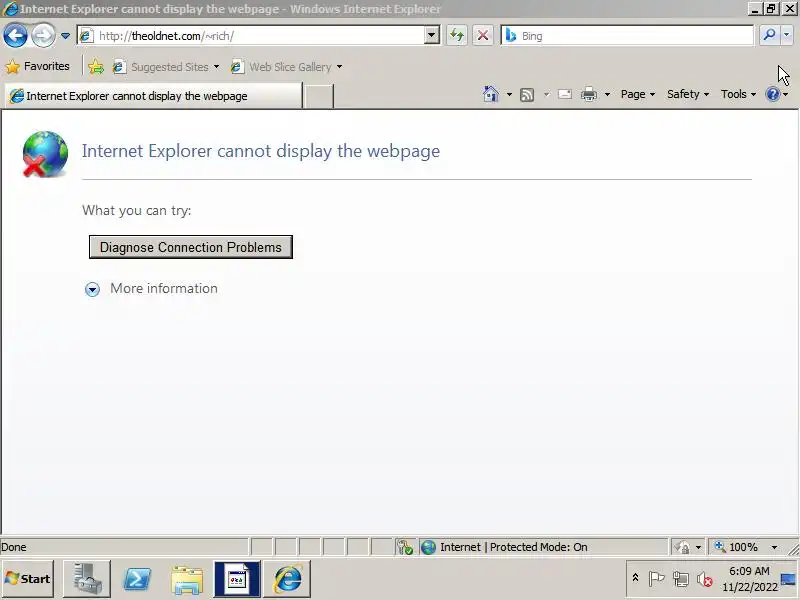Open the Safety menu
Screen dimensions: 800x600
pyautogui.click(x=688, y=94)
